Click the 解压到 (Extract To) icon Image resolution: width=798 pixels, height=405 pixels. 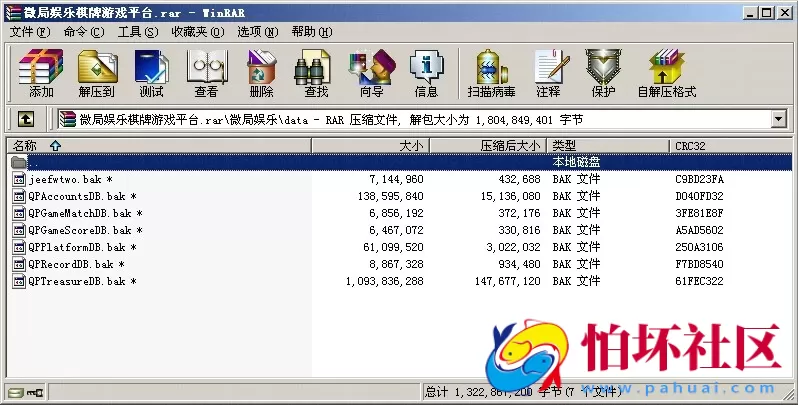coord(97,73)
